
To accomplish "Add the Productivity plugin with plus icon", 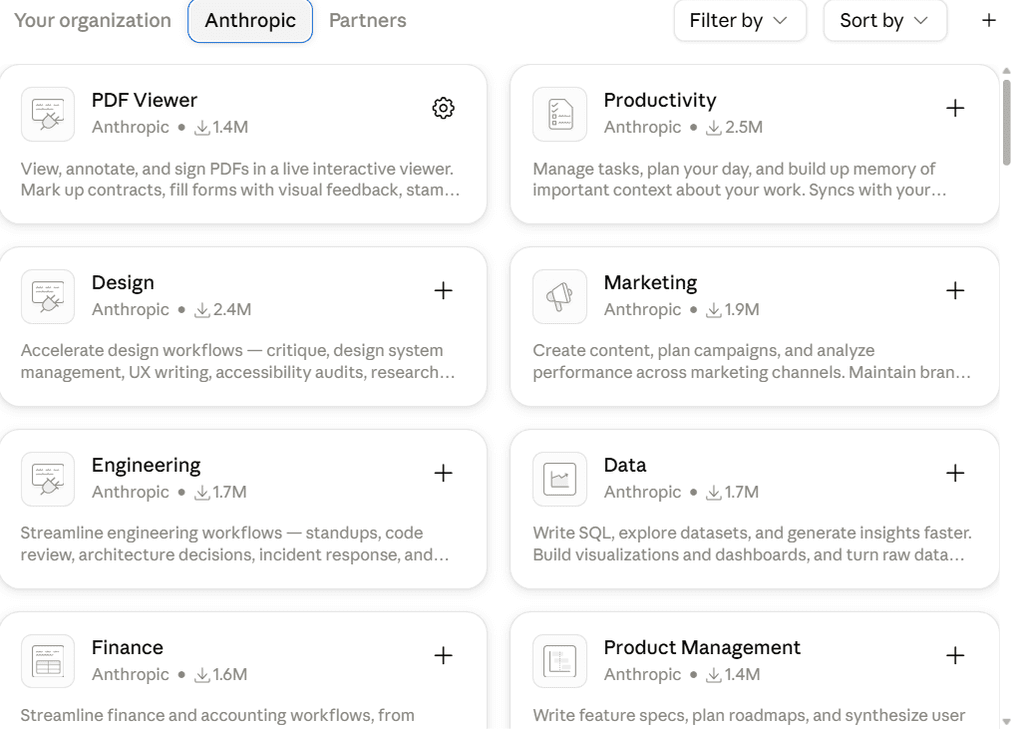I will [x=955, y=108].
